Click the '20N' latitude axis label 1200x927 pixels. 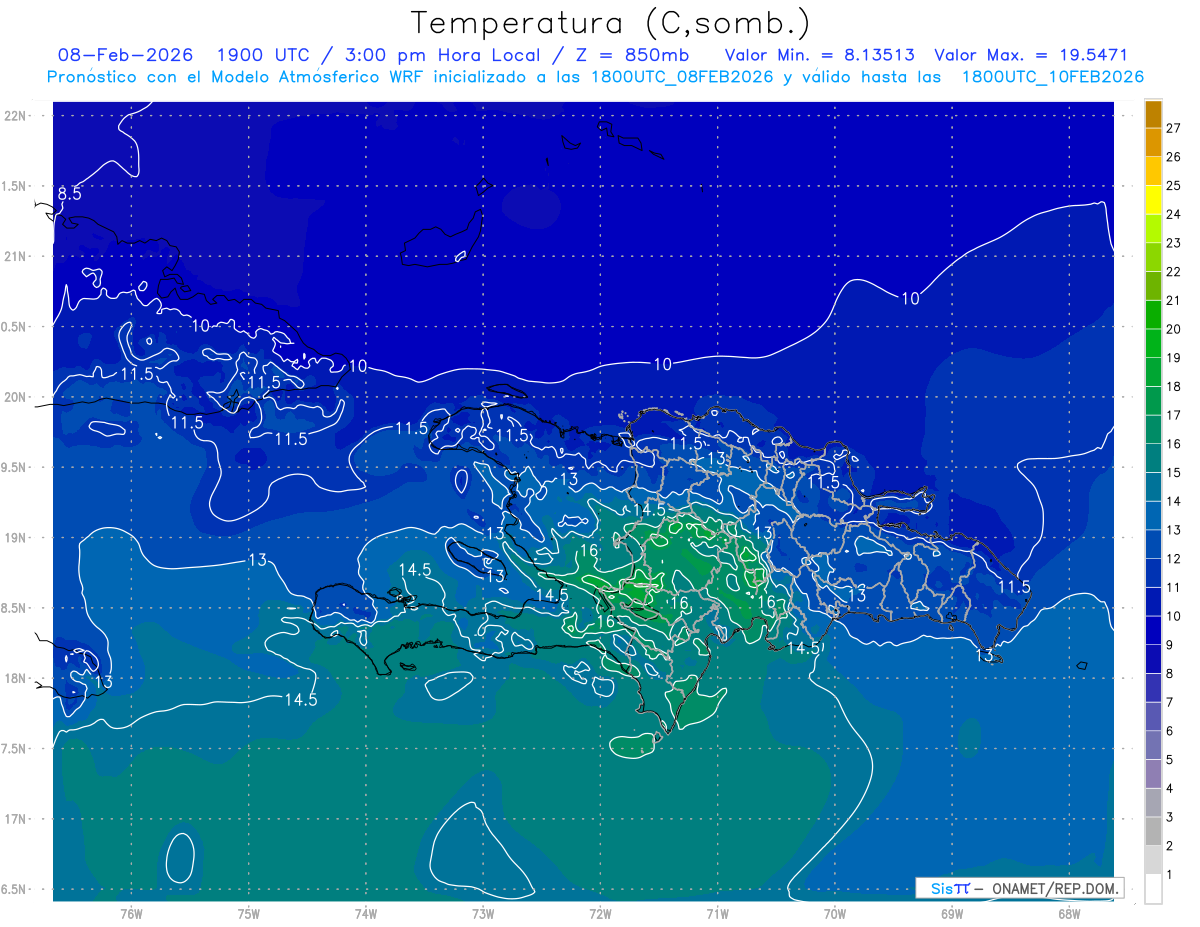click(x=16, y=397)
